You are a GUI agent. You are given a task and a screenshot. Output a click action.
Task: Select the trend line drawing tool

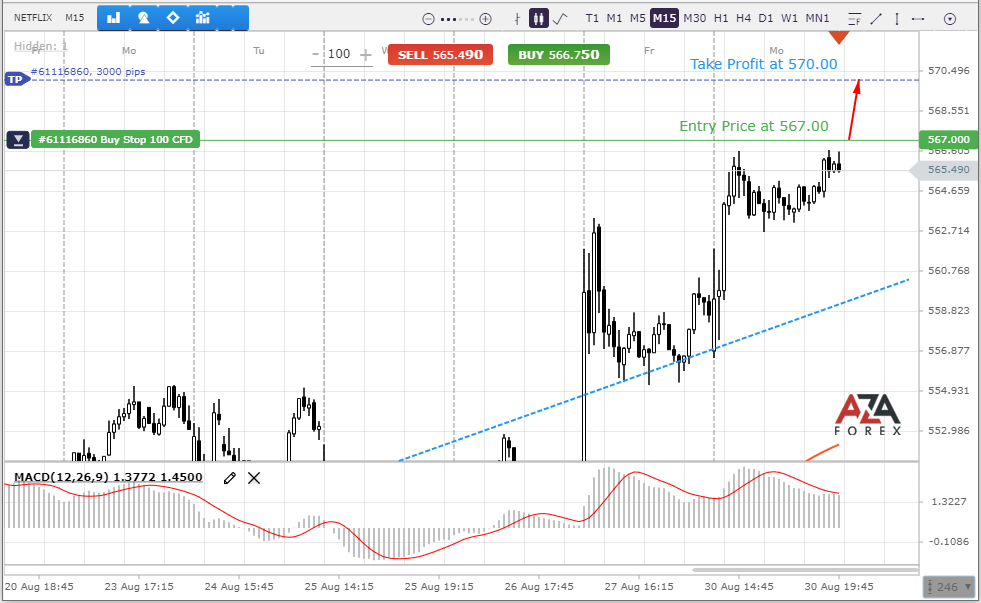tap(876, 19)
